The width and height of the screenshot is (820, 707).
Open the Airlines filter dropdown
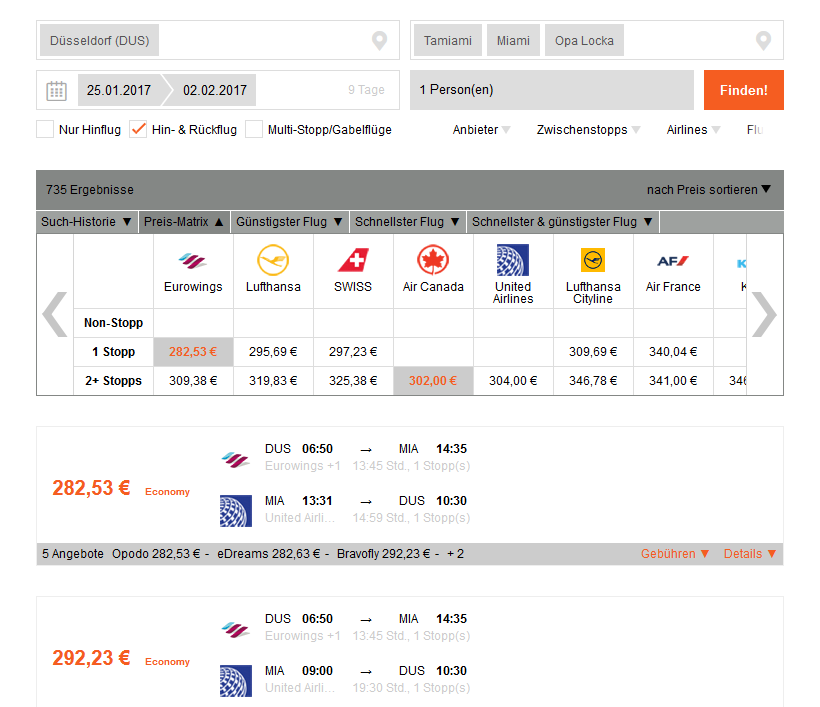click(693, 130)
